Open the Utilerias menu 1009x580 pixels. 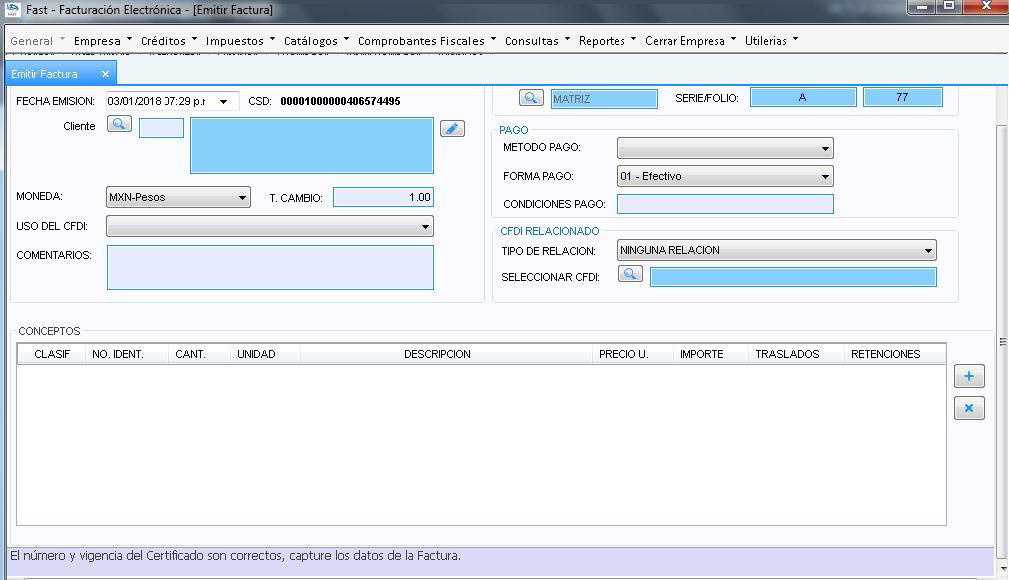point(771,41)
